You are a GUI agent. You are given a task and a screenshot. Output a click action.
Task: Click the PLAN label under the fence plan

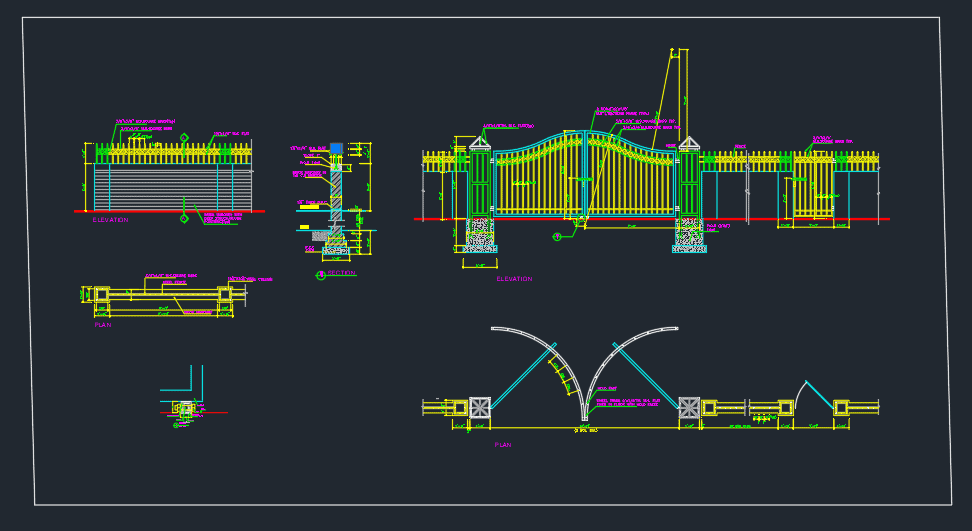click(103, 325)
